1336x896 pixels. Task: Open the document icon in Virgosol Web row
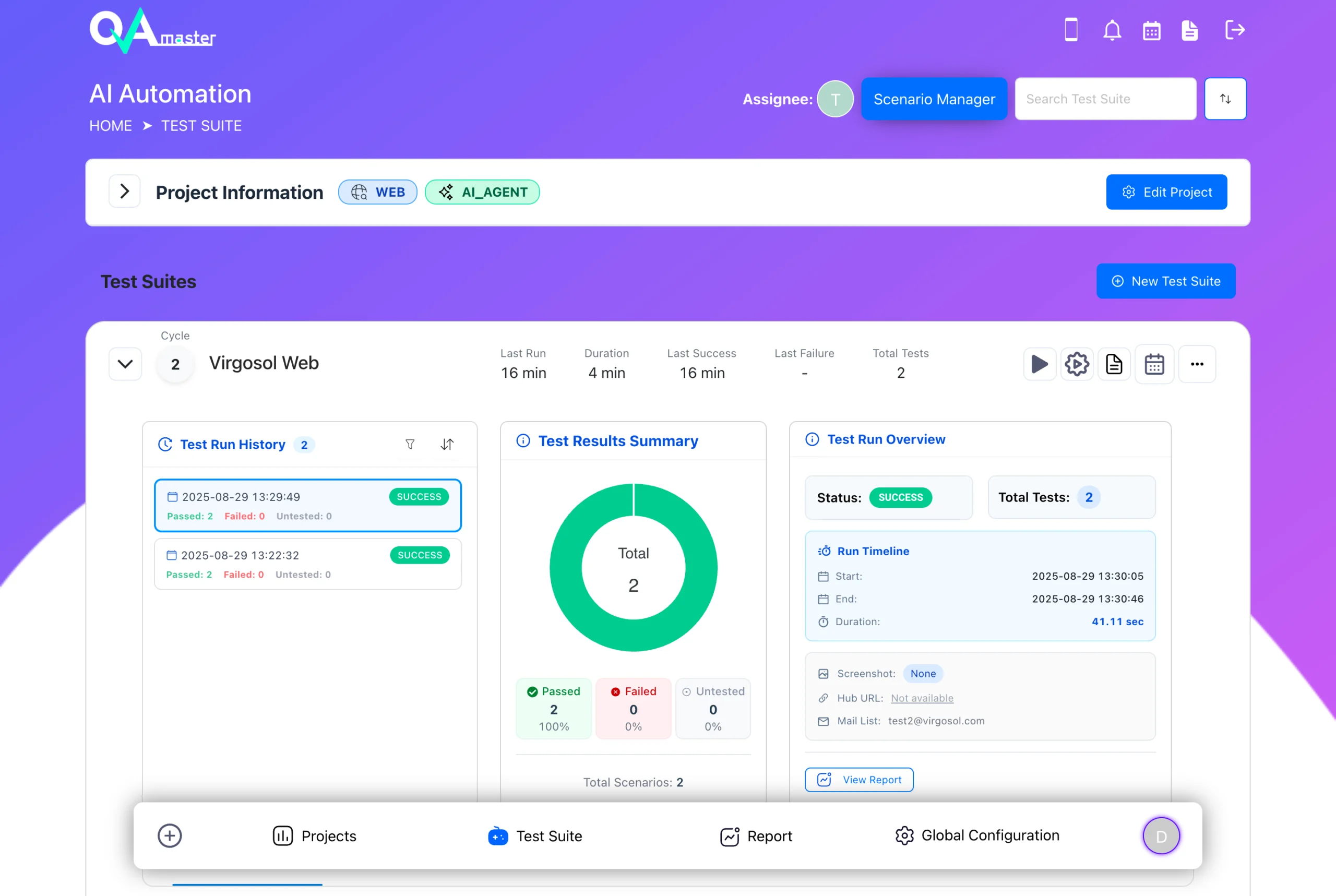click(1114, 364)
